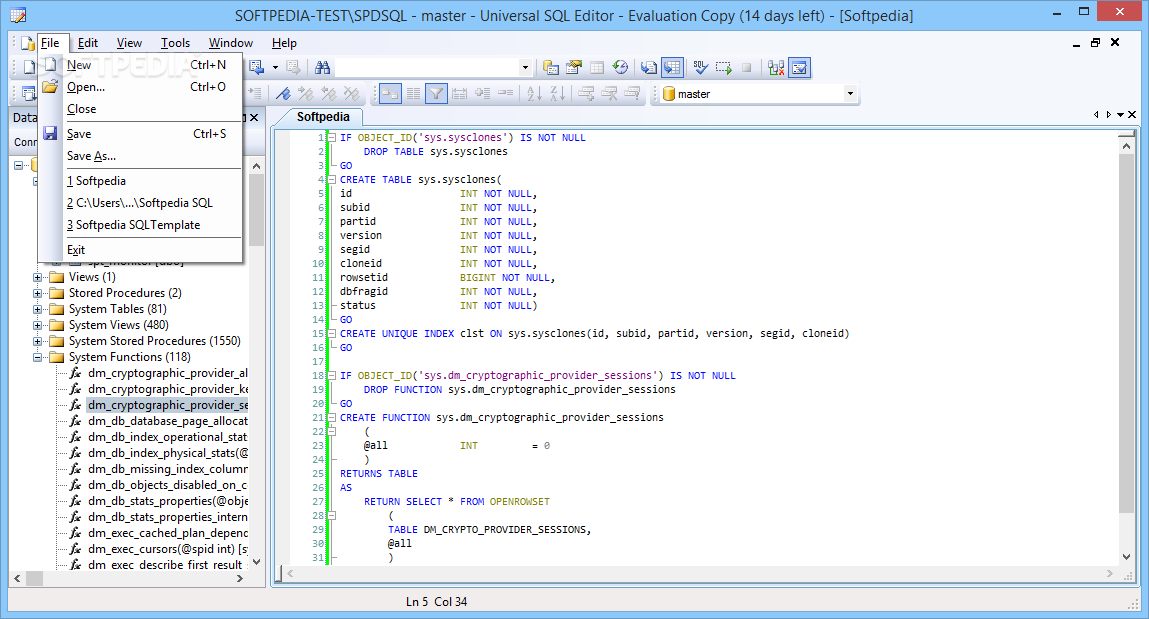Click the insert record icon with plus

(x=586, y=94)
